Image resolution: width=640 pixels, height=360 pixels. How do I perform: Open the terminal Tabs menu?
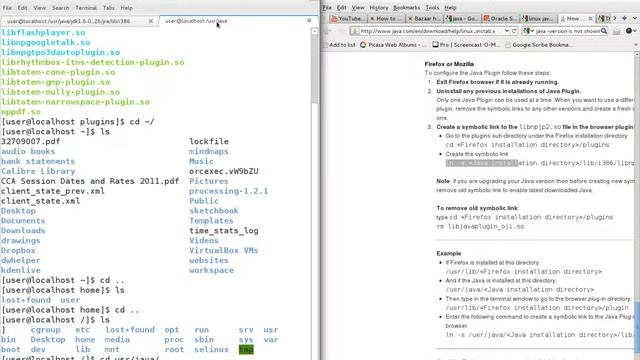(x=109, y=8)
